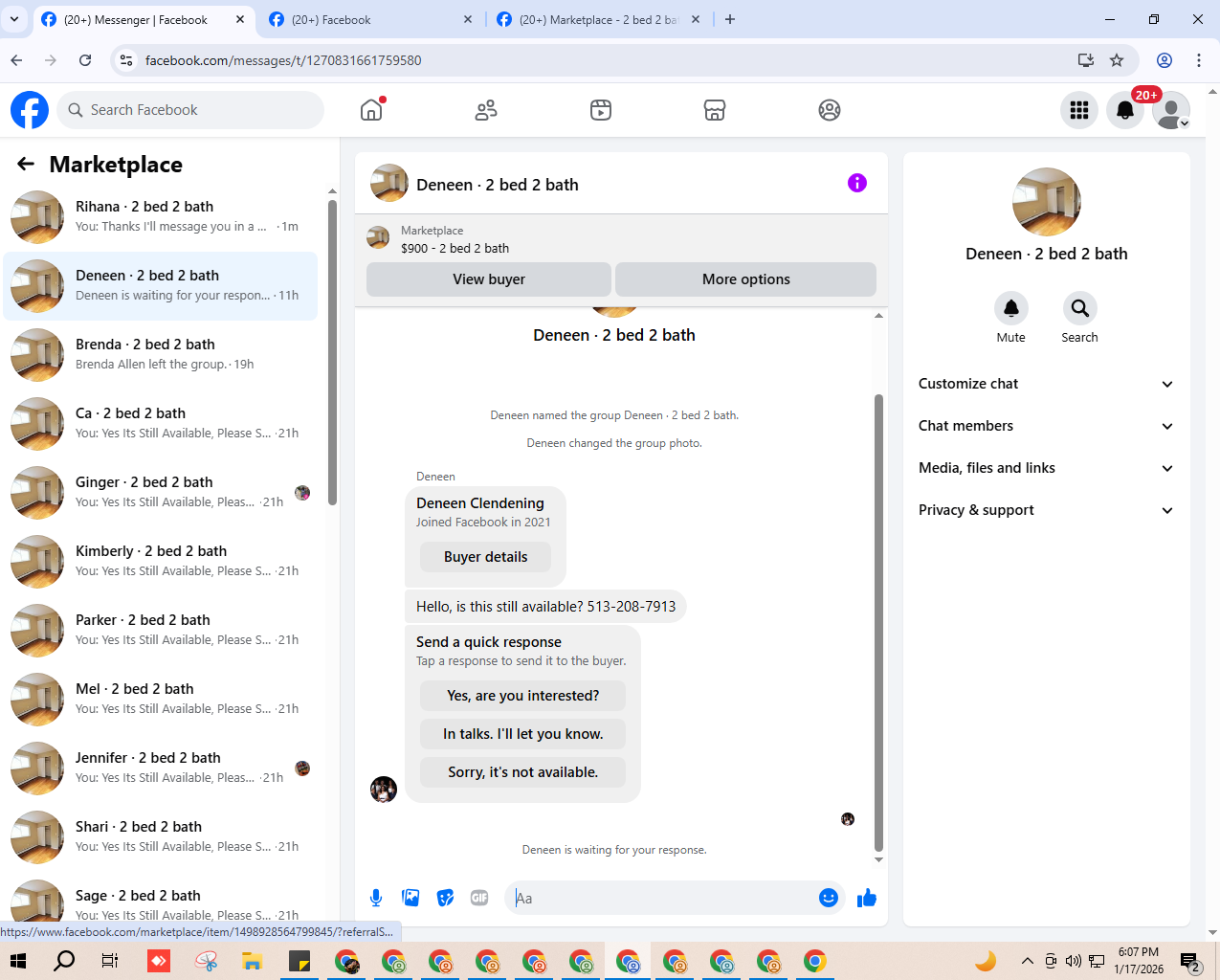Send quick reply 'In talks. I'll let you know.'
Image resolution: width=1220 pixels, height=980 pixels.
click(x=522, y=734)
